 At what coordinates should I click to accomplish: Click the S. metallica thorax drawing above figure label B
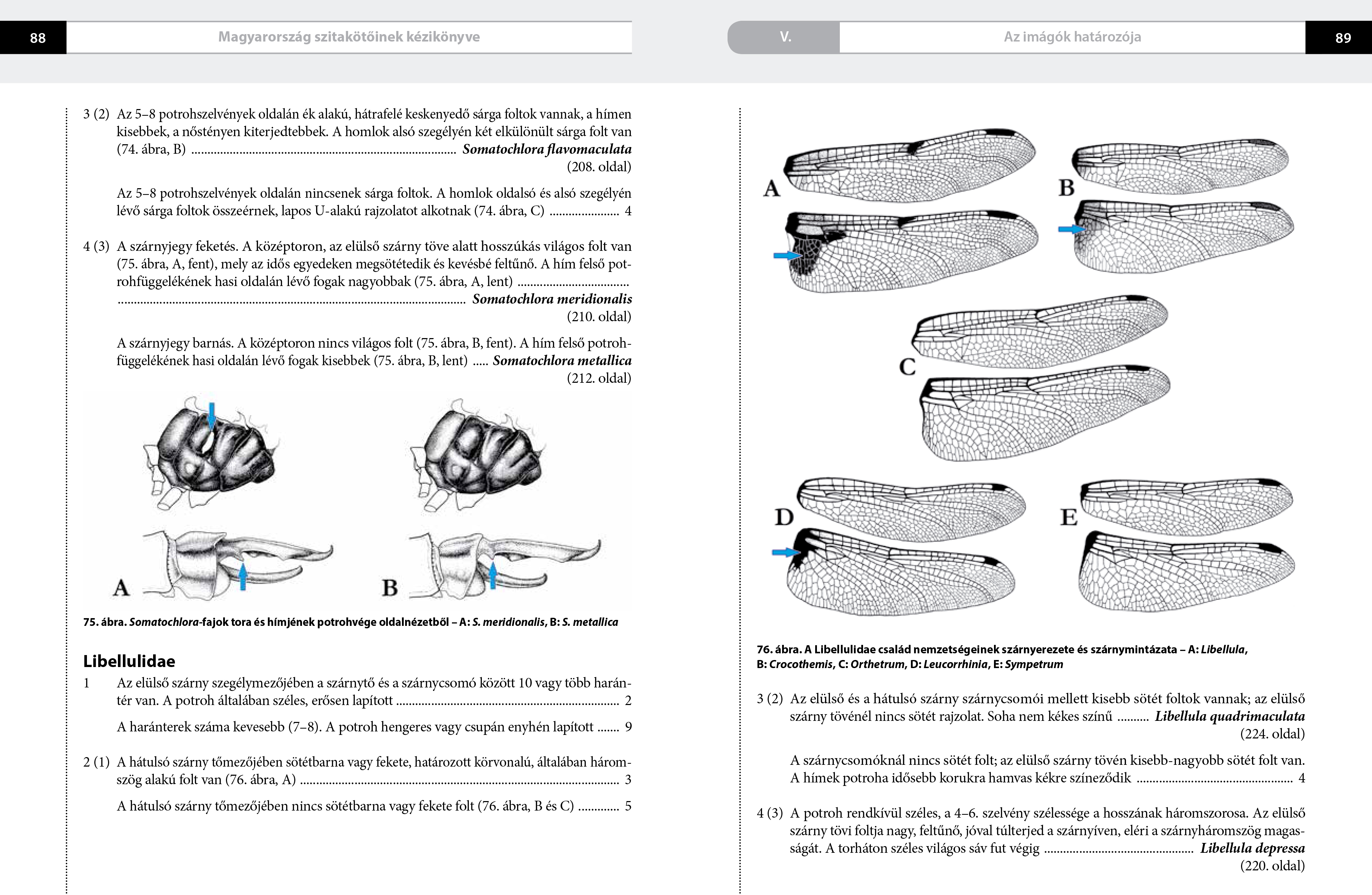[x=478, y=454]
